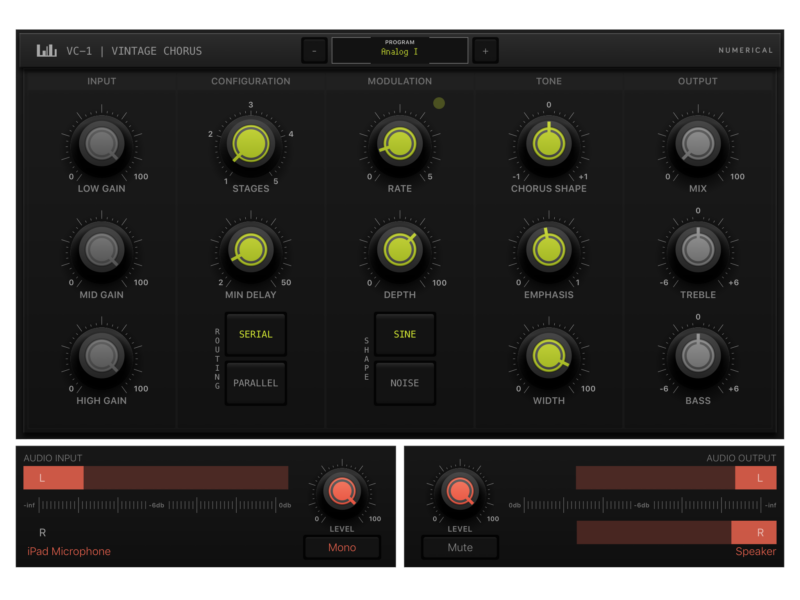Image resolution: width=800 pixels, height=600 pixels.
Task: Select Serial routing mode
Action: click(x=256, y=334)
